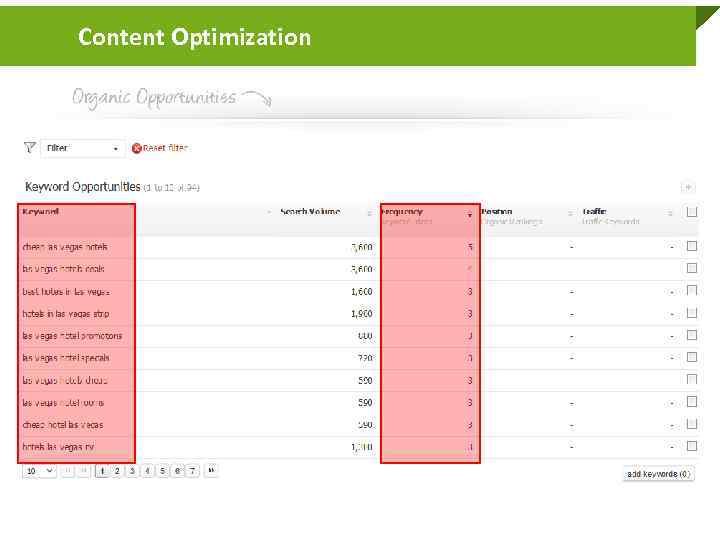This screenshot has width=720, height=540.
Task: Click the sort icon beside Traffic column
Action: (x=670, y=213)
